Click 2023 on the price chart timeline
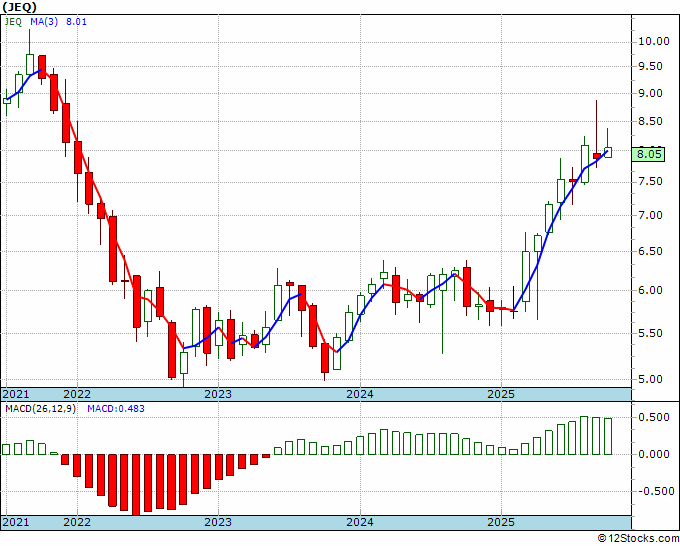680x546 pixels. coord(218,394)
